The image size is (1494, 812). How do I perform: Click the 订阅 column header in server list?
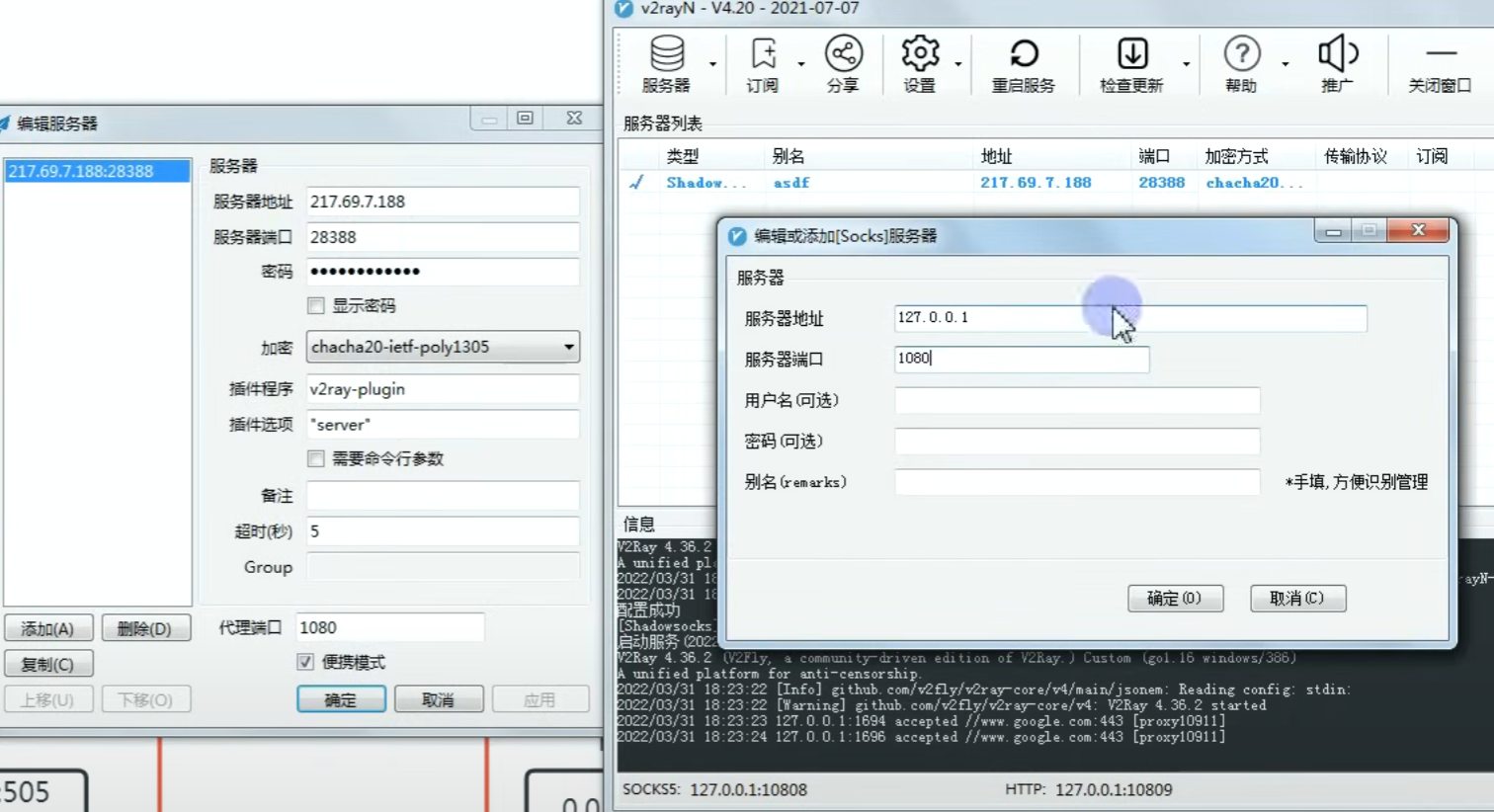pyautogui.click(x=1432, y=156)
